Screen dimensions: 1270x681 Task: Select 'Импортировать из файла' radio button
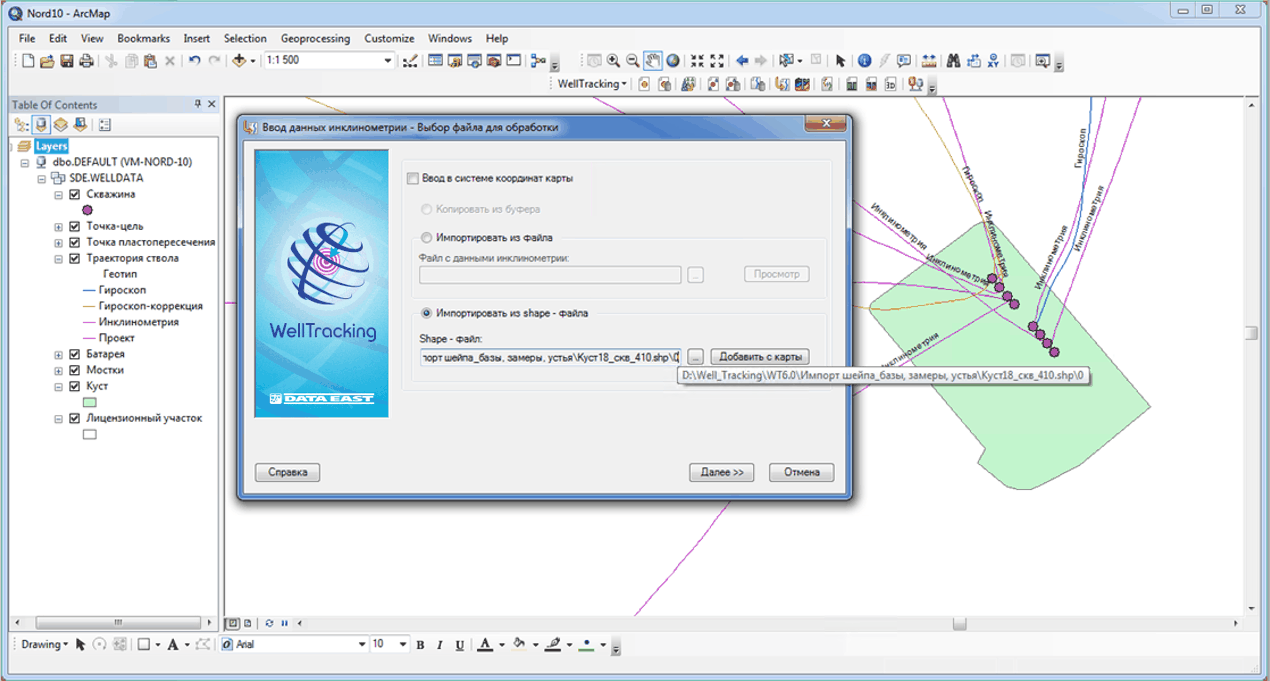(x=427, y=238)
